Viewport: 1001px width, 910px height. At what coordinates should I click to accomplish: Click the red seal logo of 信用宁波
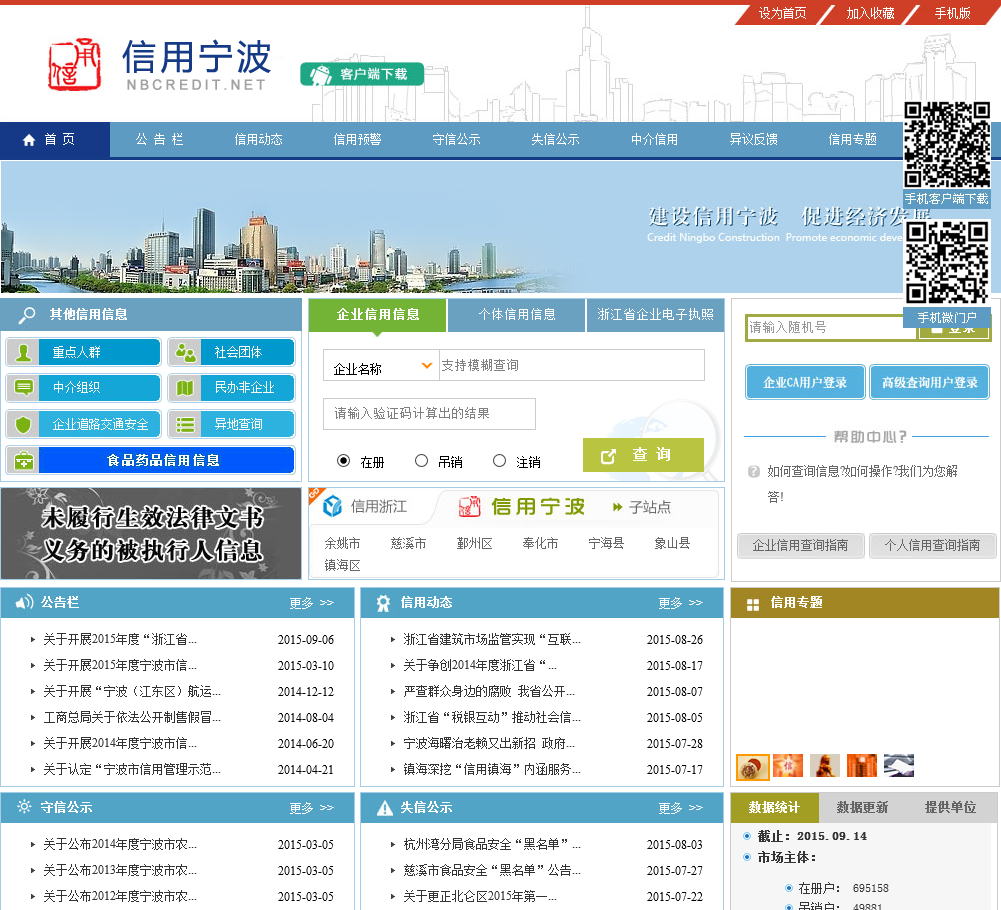click(75, 64)
